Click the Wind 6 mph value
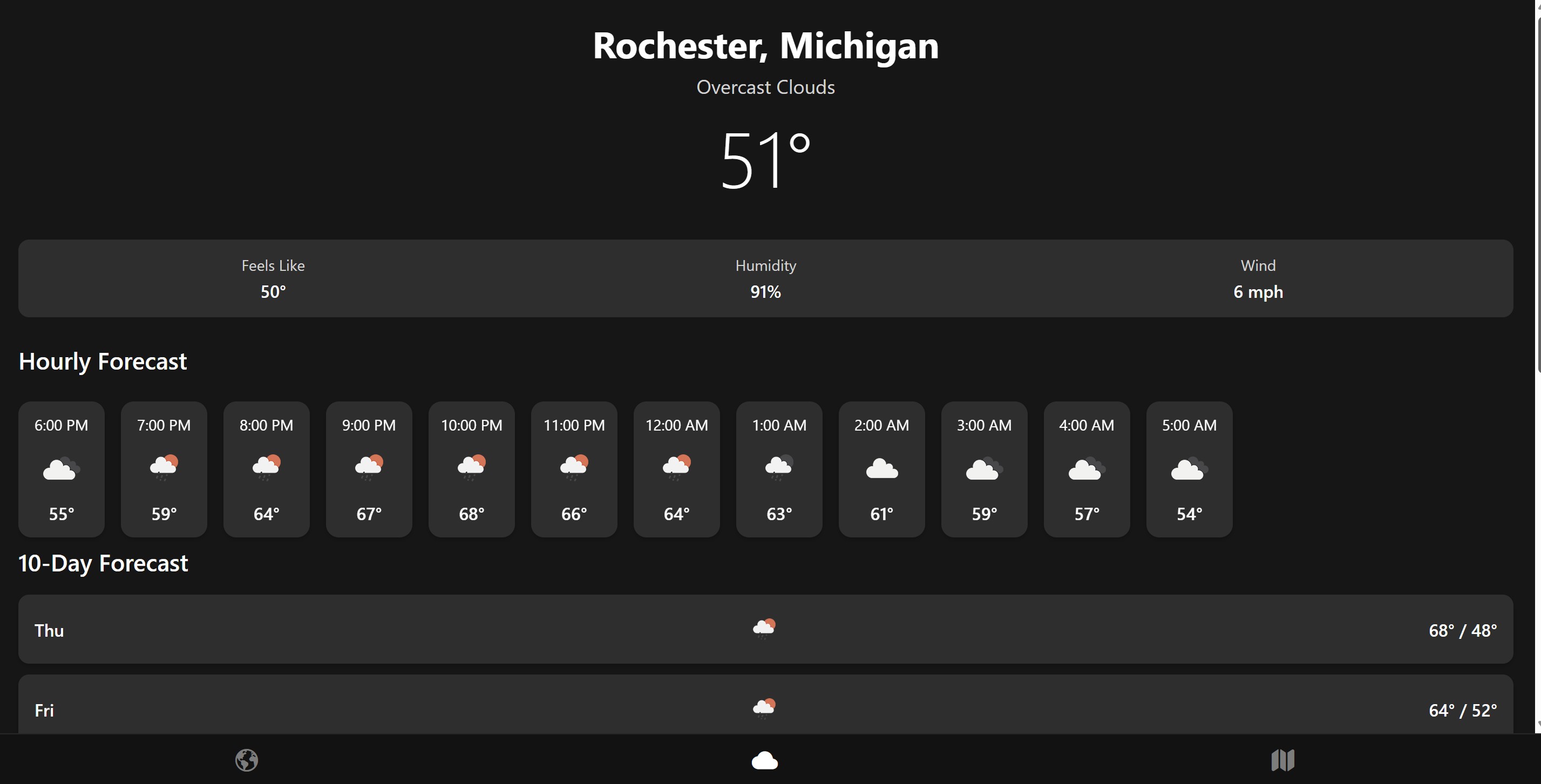1541x784 pixels. tap(1258, 292)
